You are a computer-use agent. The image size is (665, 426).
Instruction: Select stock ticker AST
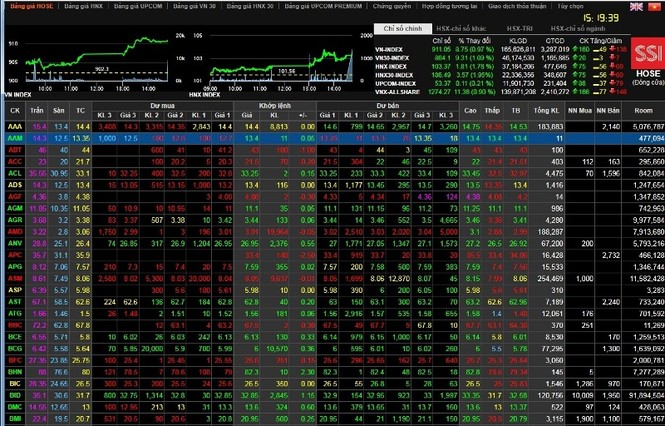15,302
